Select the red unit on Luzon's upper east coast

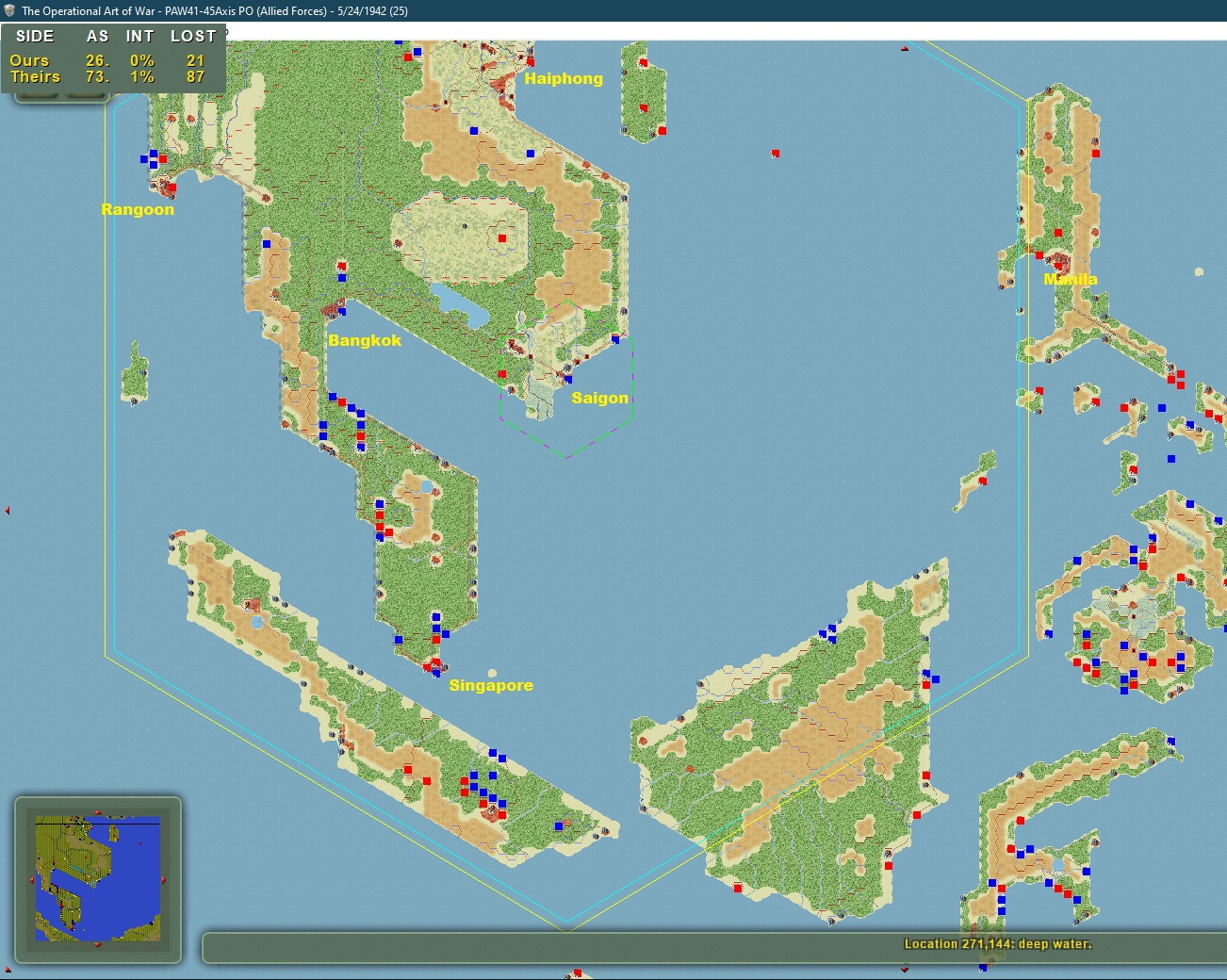[1096, 153]
